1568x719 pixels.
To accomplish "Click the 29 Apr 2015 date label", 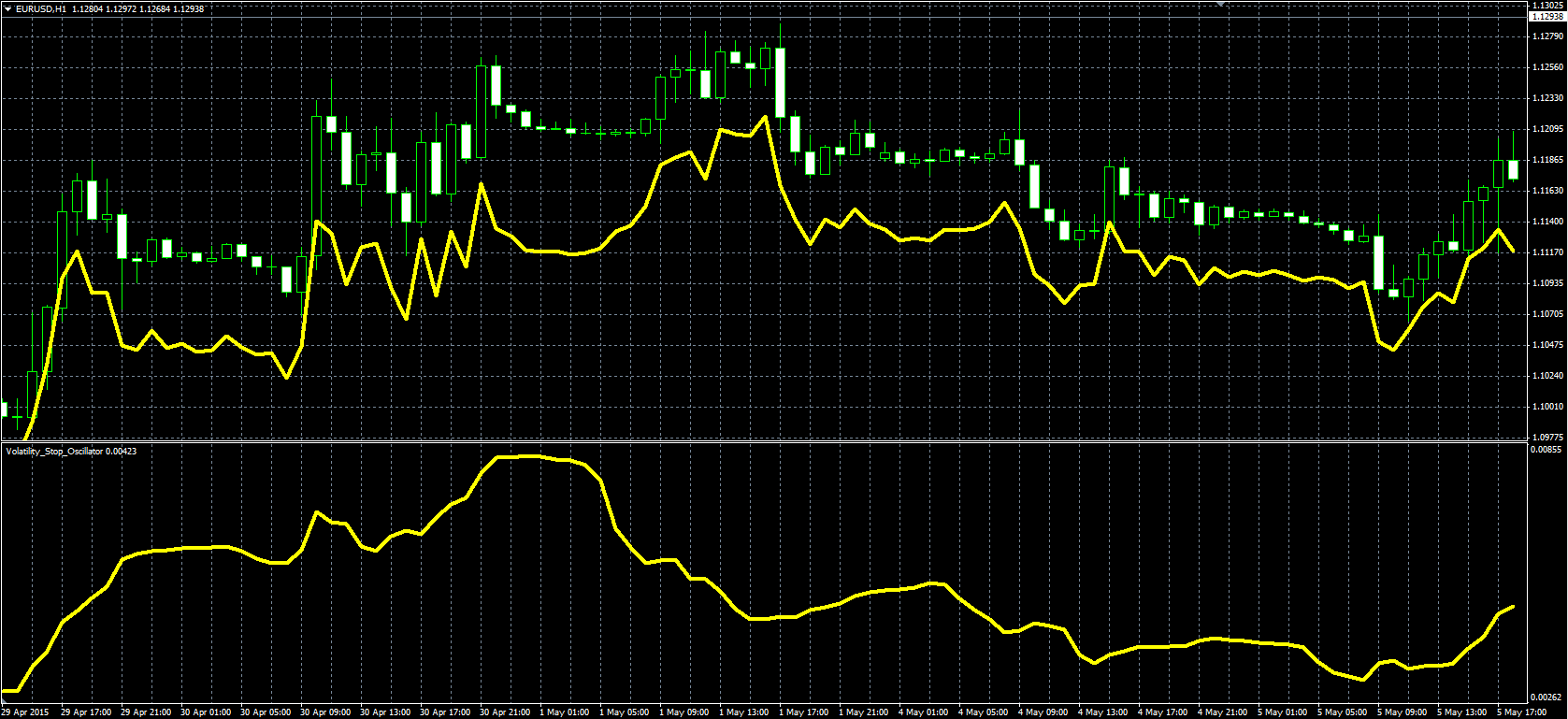I will click(x=25, y=712).
